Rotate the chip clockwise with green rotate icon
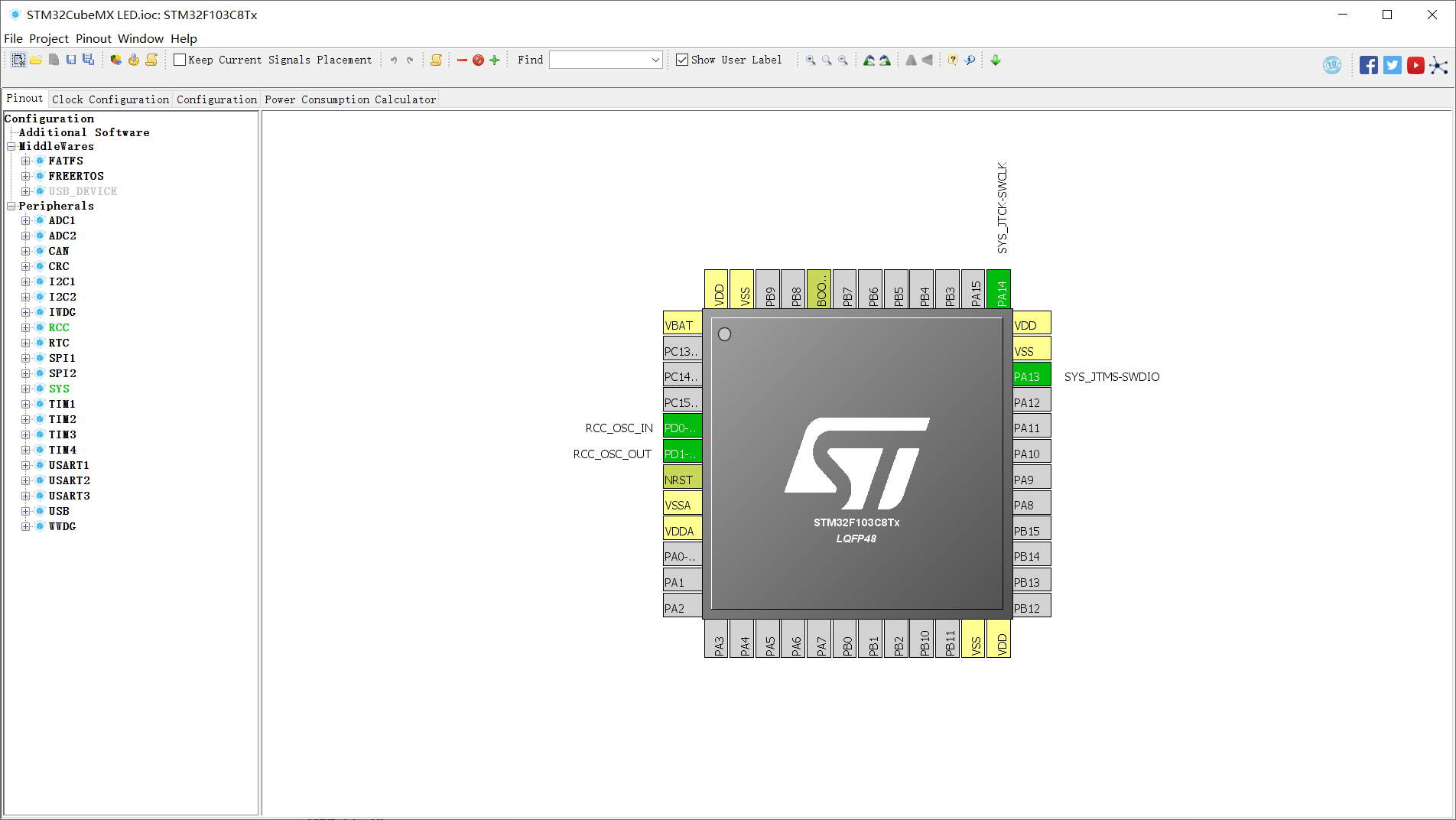This screenshot has height=820, width=1456. coord(885,60)
